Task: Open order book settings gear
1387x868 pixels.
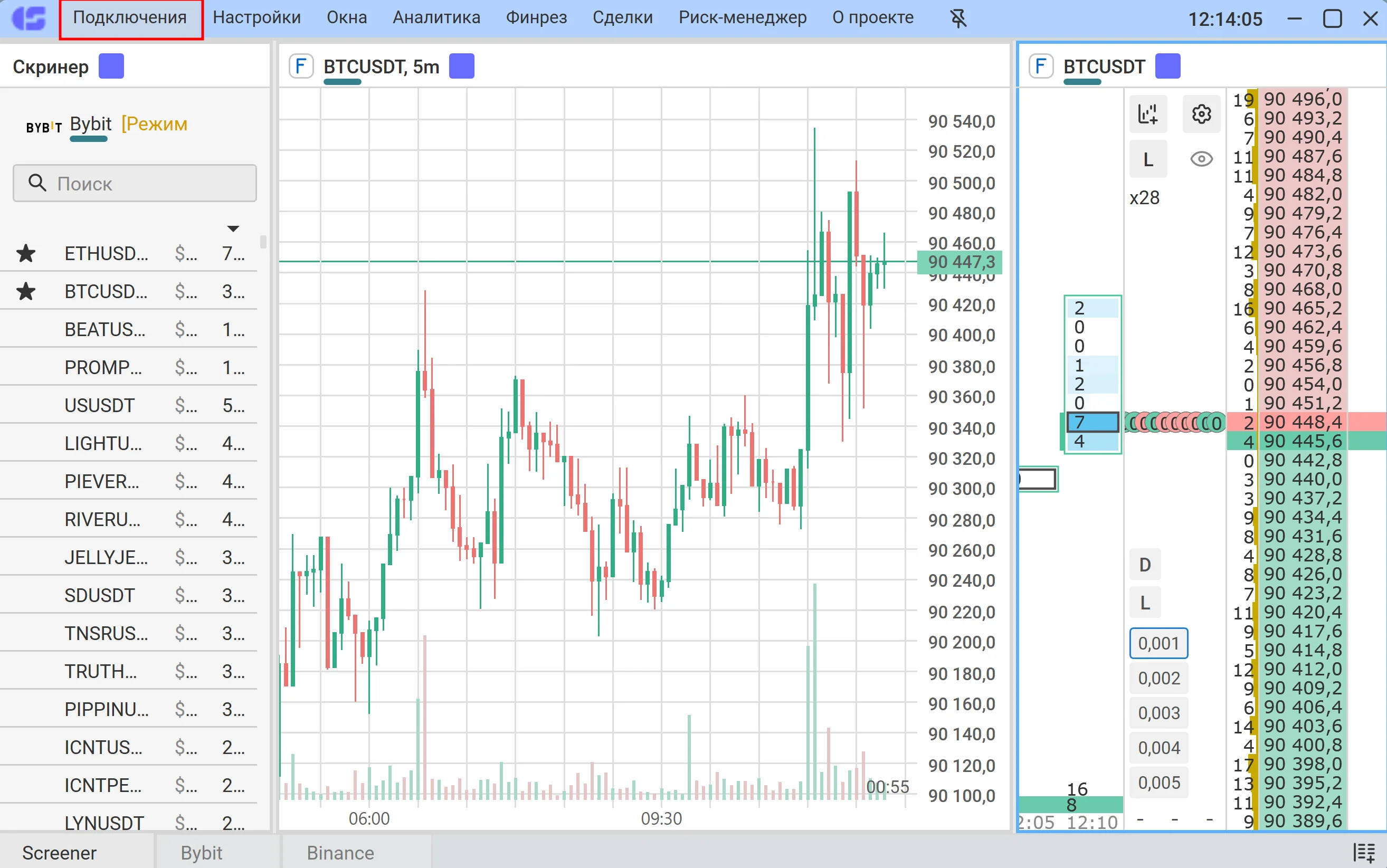Action: (x=1201, y=113)
